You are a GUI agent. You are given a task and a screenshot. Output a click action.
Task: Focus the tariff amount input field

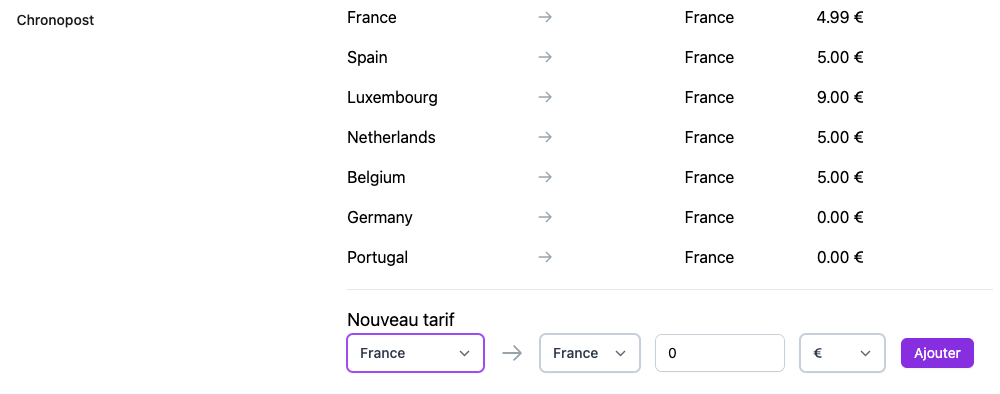click(719, 353)
